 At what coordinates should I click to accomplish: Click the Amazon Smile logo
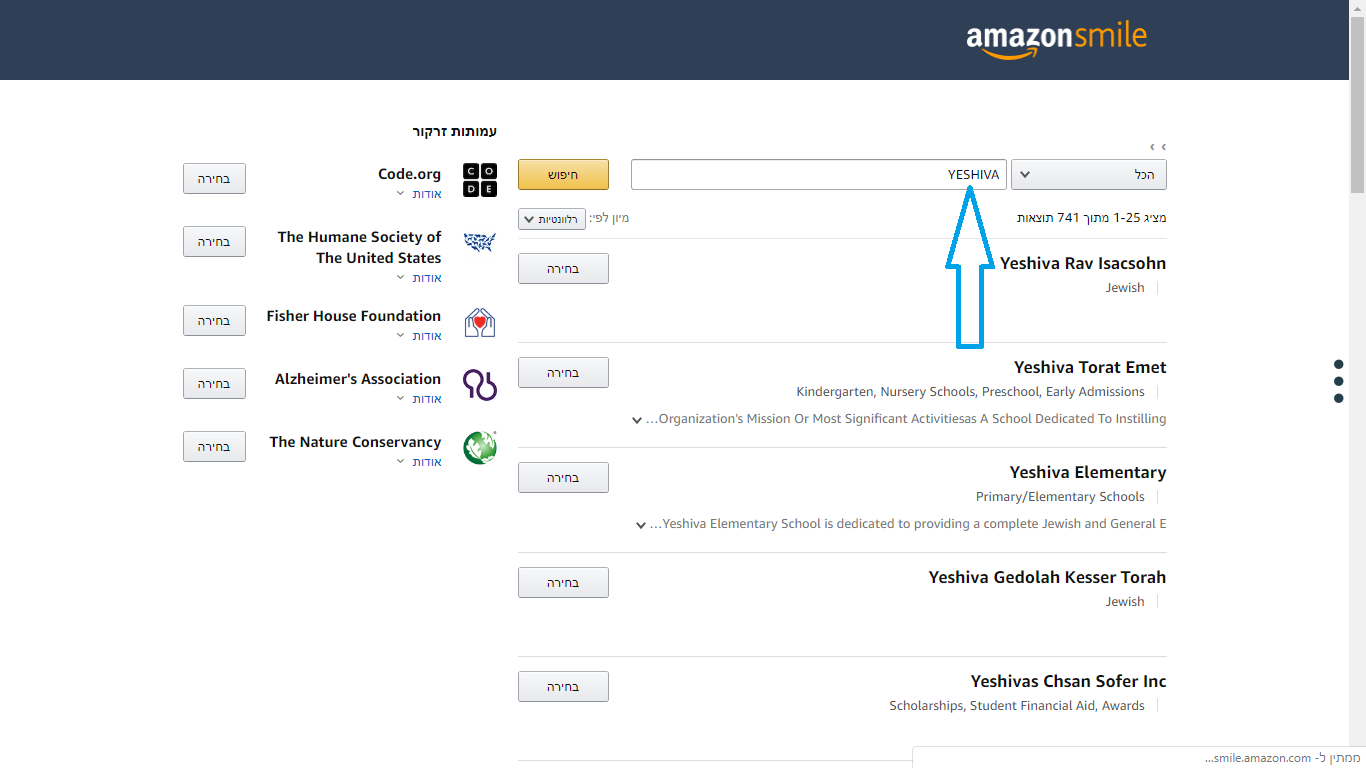click(1056, 40)
